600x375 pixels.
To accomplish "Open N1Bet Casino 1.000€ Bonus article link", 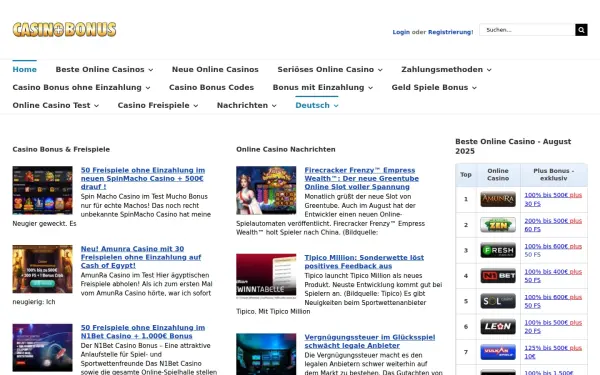I will [143, 332].
